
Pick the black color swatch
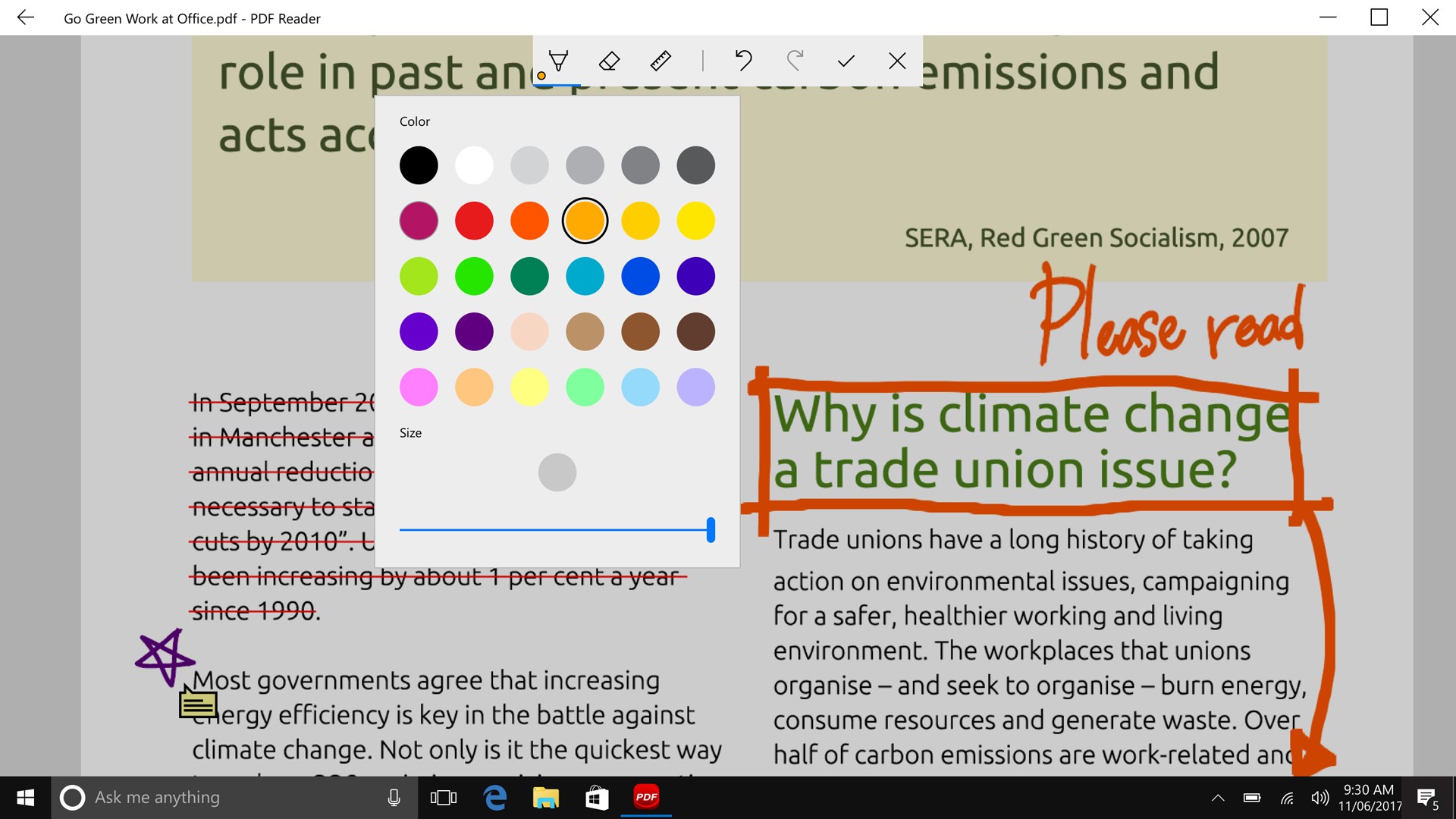point(419,165)
